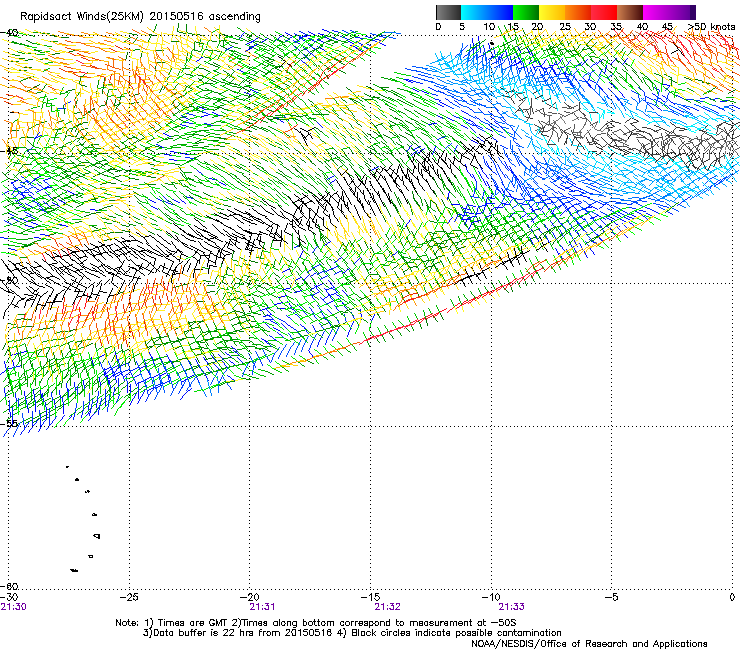Click the longitude label "0"

pos(732,597)
